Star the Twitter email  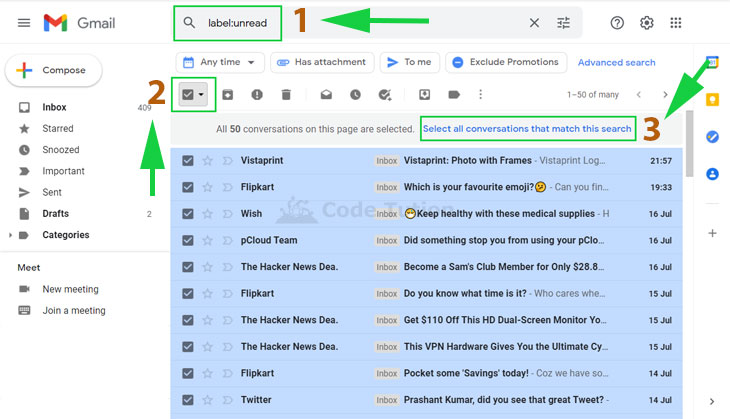208,400
